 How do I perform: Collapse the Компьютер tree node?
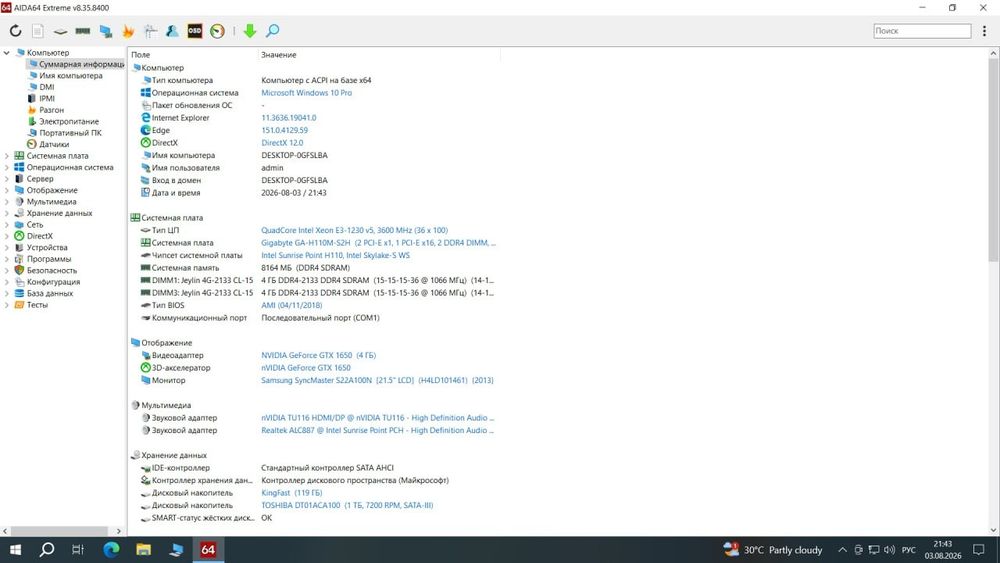(x=6, y=52)
